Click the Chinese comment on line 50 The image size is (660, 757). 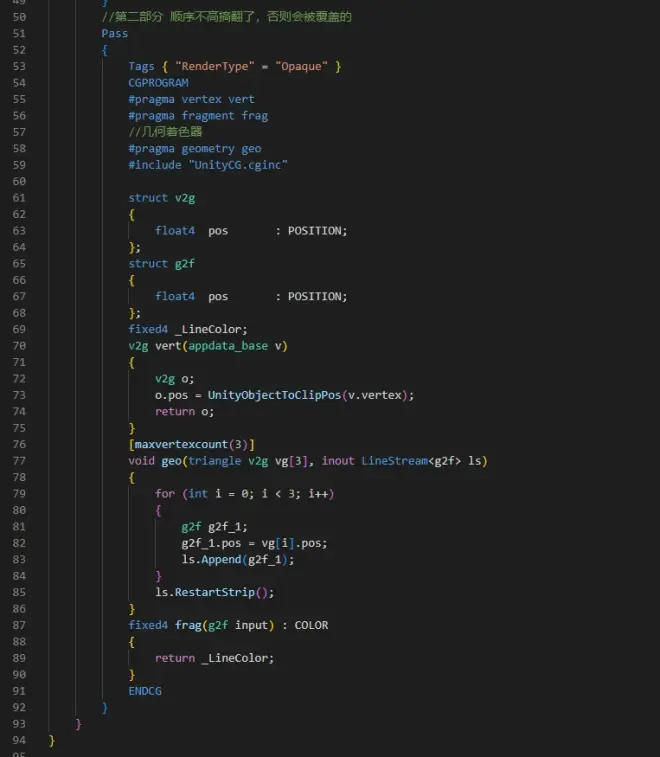pyautogui.click(x=226, y=17)
